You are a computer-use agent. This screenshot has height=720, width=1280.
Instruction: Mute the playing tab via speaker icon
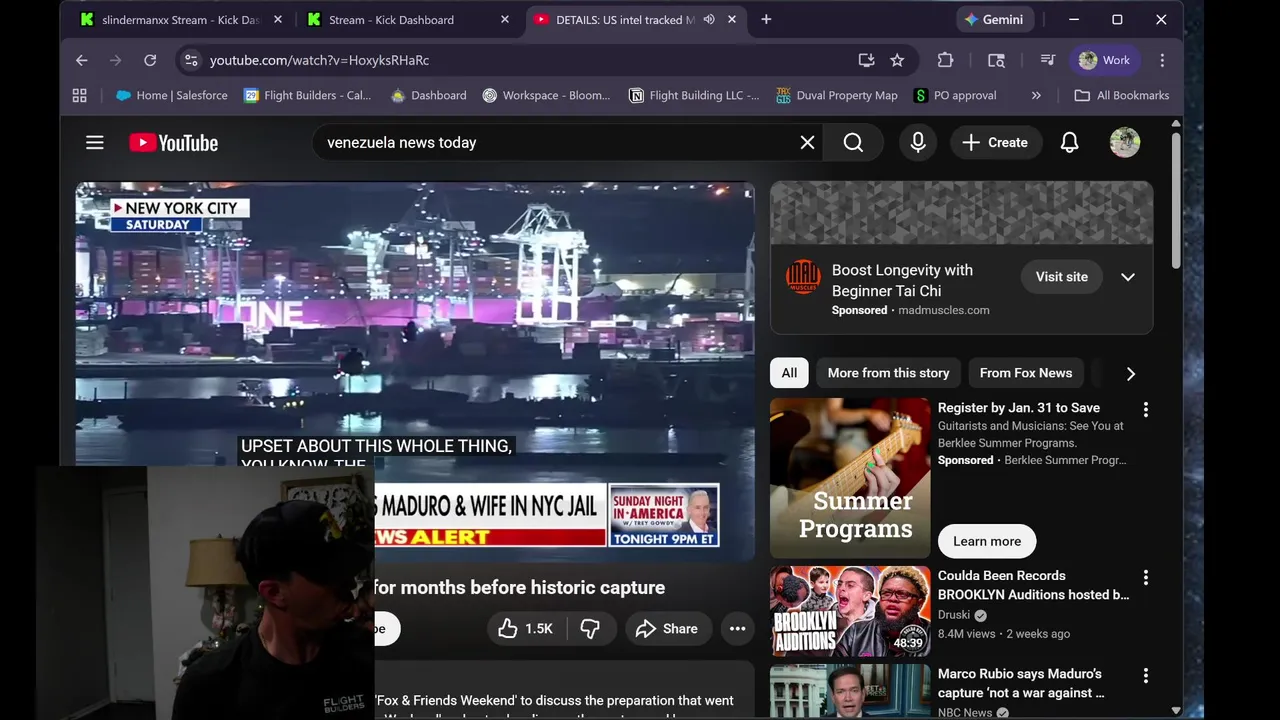(709, 19)
